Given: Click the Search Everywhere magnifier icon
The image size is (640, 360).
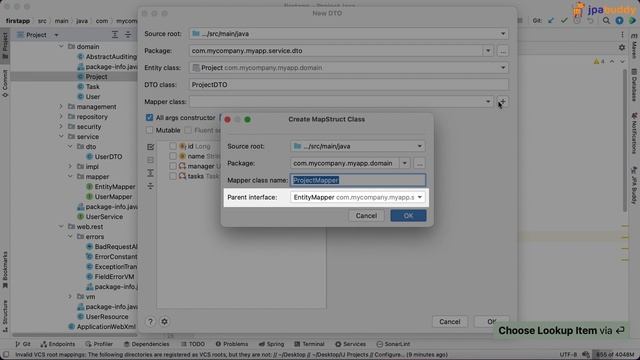Looking at the screenshot, I should [607, 20].
